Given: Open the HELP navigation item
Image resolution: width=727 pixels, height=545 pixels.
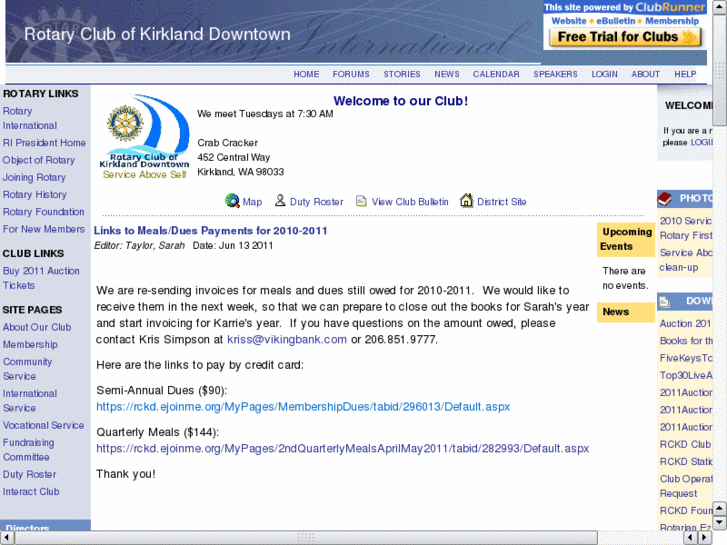Looking at the screenshot, I should (685, 74).
